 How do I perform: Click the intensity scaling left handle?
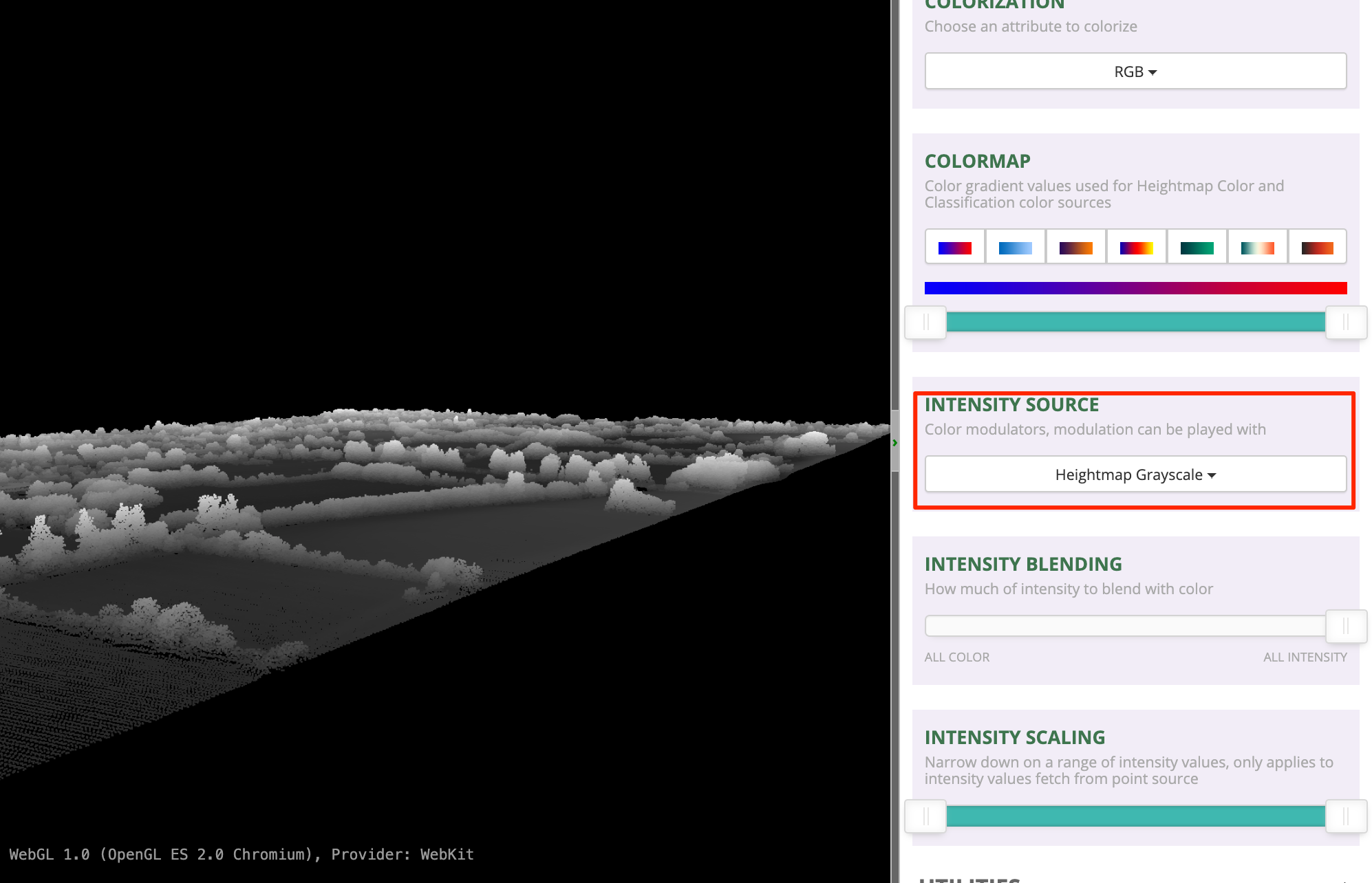(925, 816)
